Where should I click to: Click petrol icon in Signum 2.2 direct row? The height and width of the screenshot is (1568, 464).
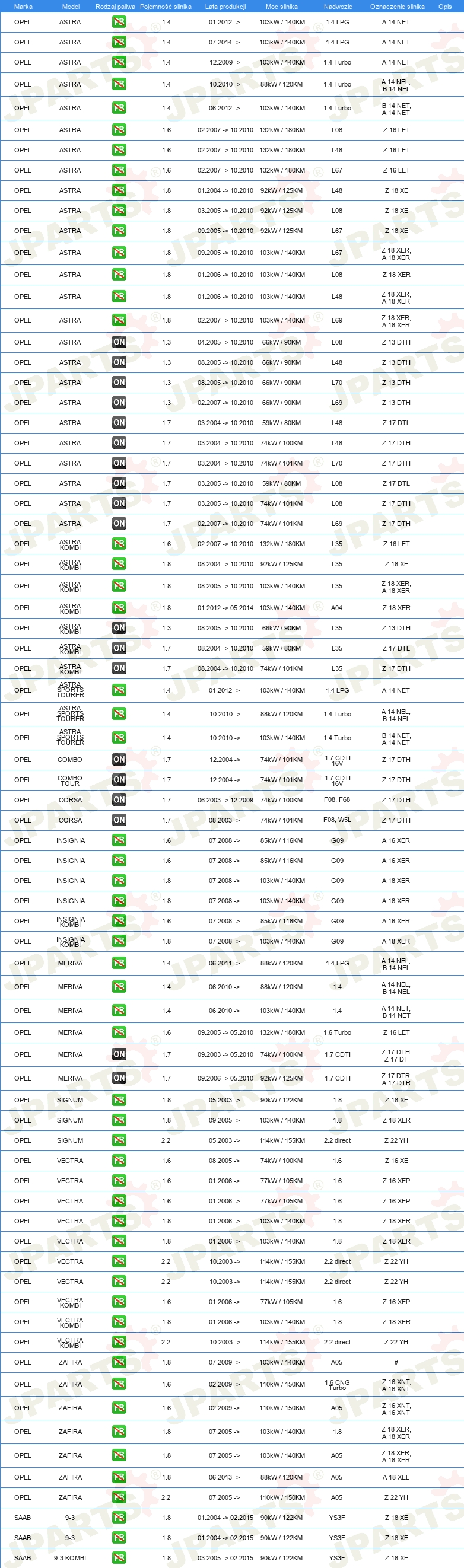tap(119, 1140)
